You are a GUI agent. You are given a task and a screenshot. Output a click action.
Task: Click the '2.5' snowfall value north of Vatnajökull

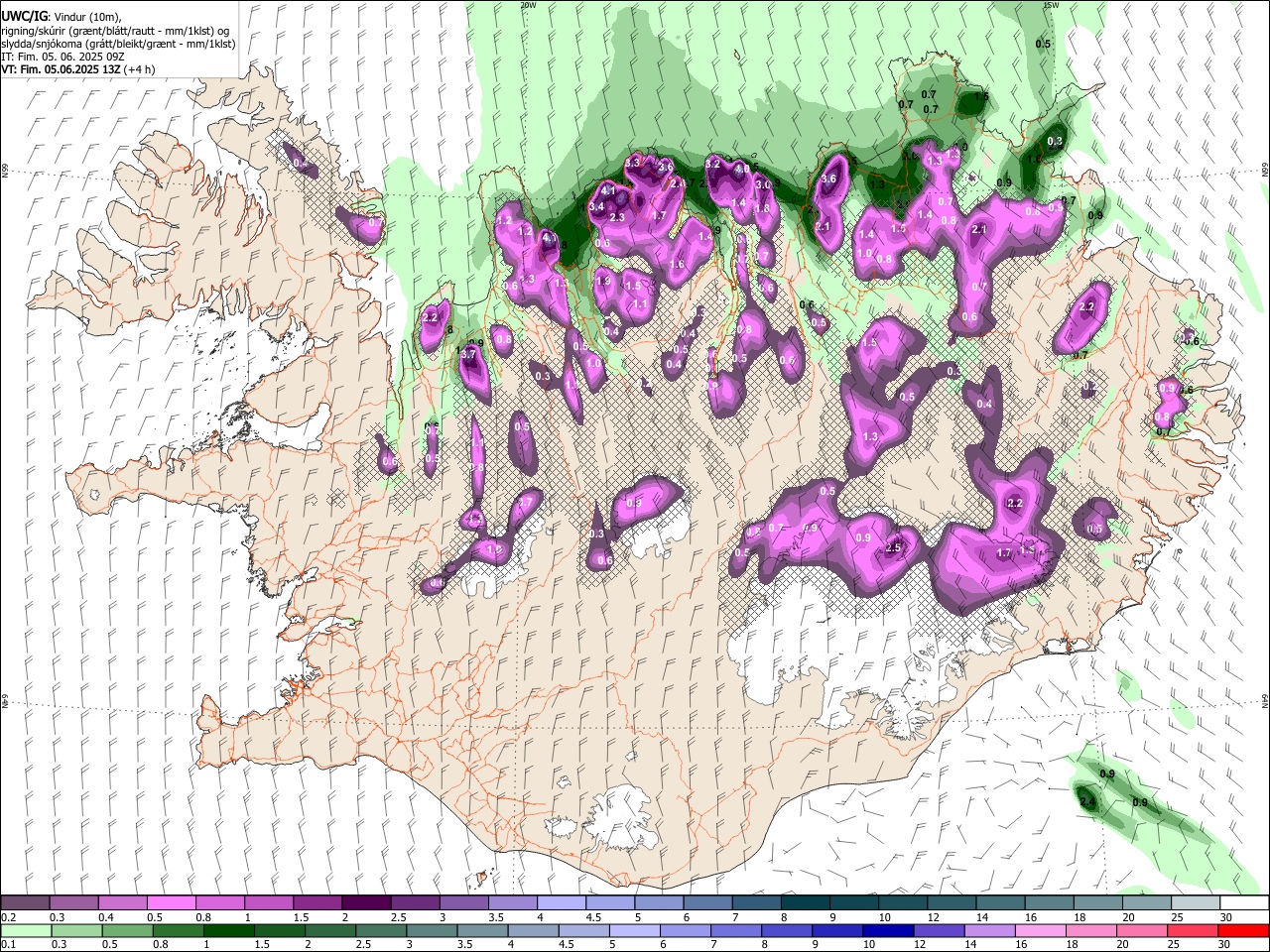(x=893, y=548)
